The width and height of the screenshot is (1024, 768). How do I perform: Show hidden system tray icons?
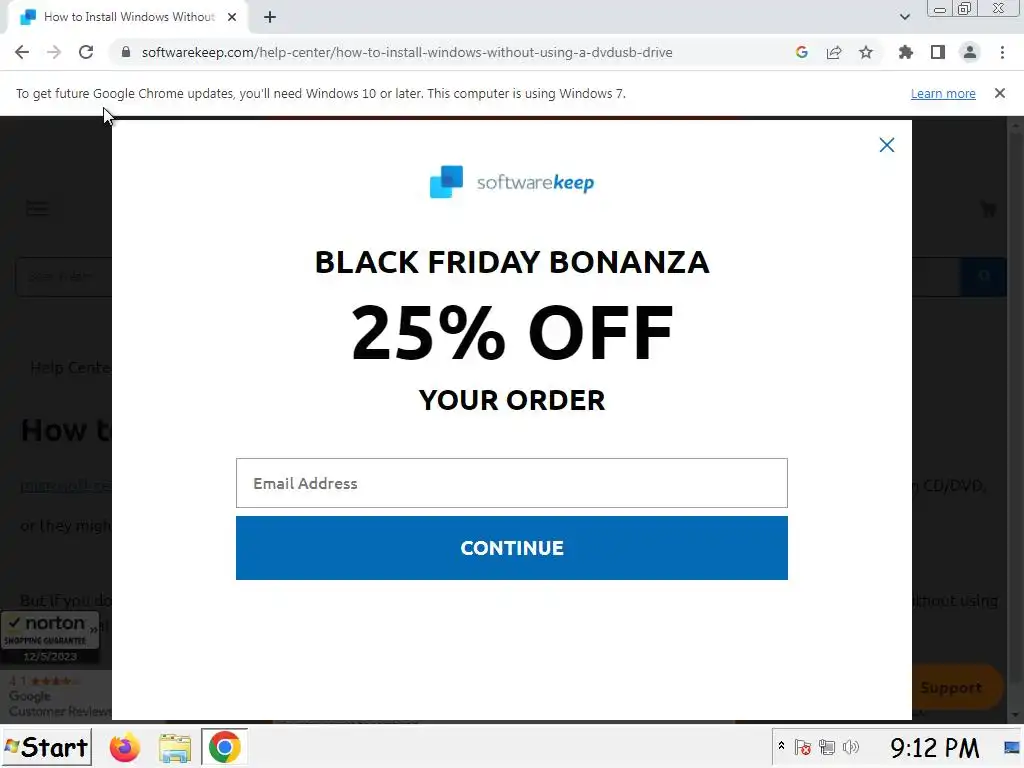tap(781, 747)
